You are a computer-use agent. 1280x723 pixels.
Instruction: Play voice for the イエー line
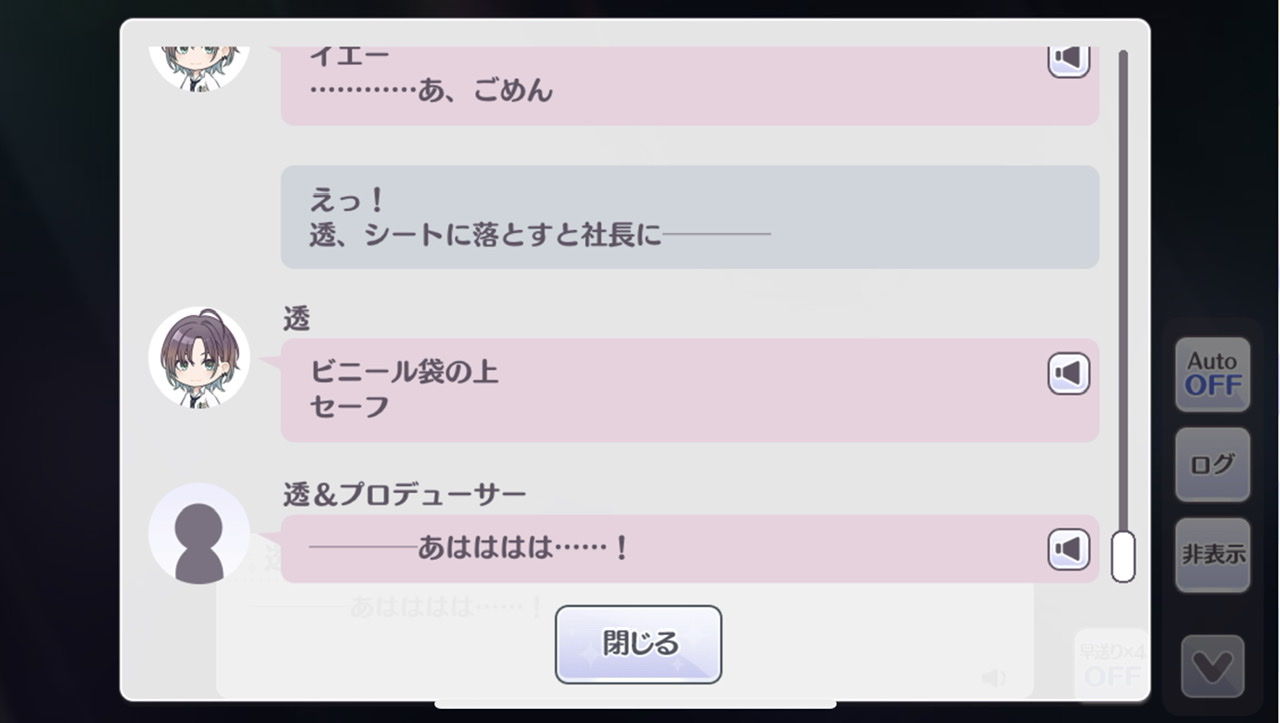(1068, 59)
